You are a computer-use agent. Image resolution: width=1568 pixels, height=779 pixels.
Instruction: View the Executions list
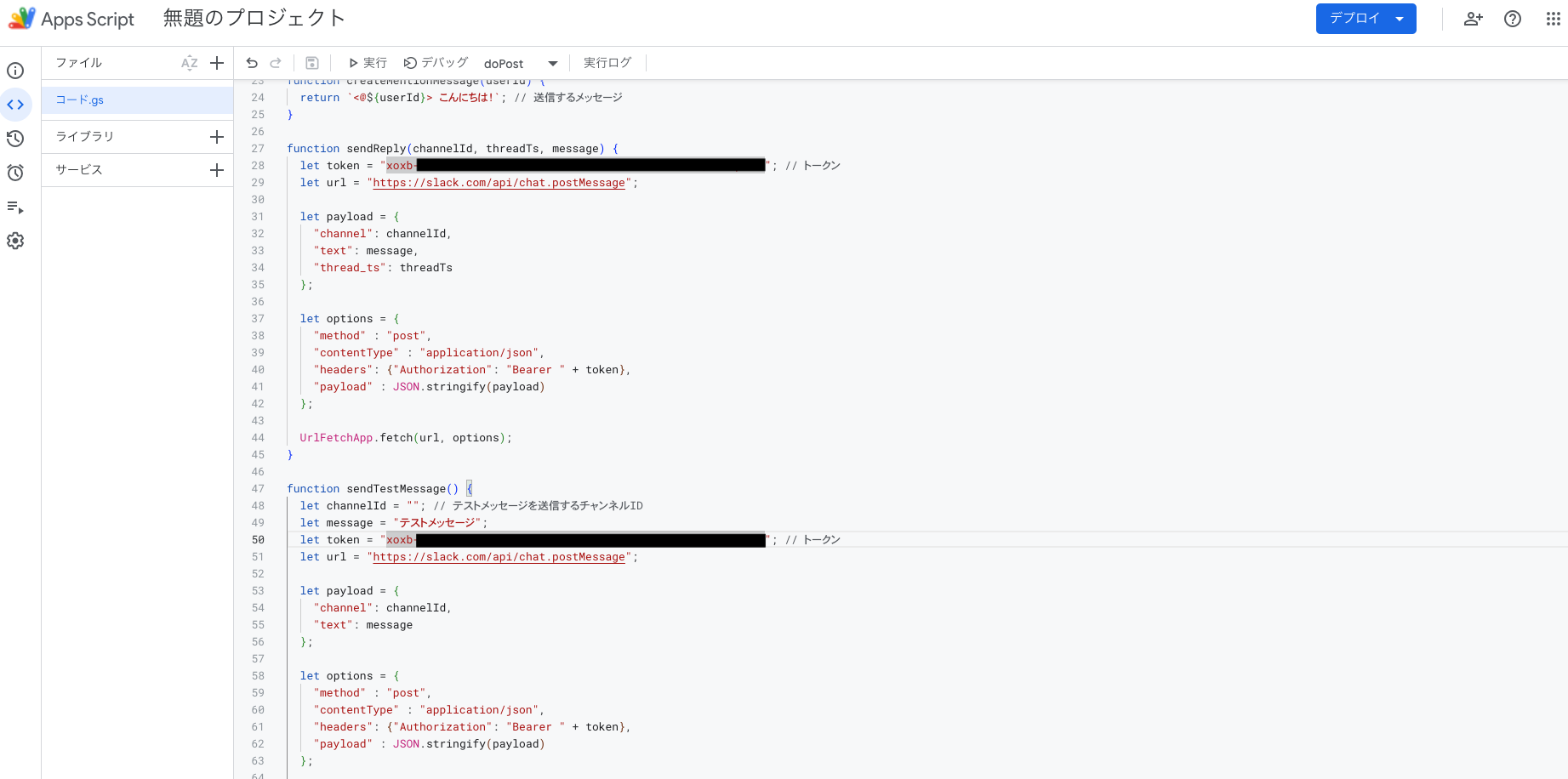pos(15,207)
